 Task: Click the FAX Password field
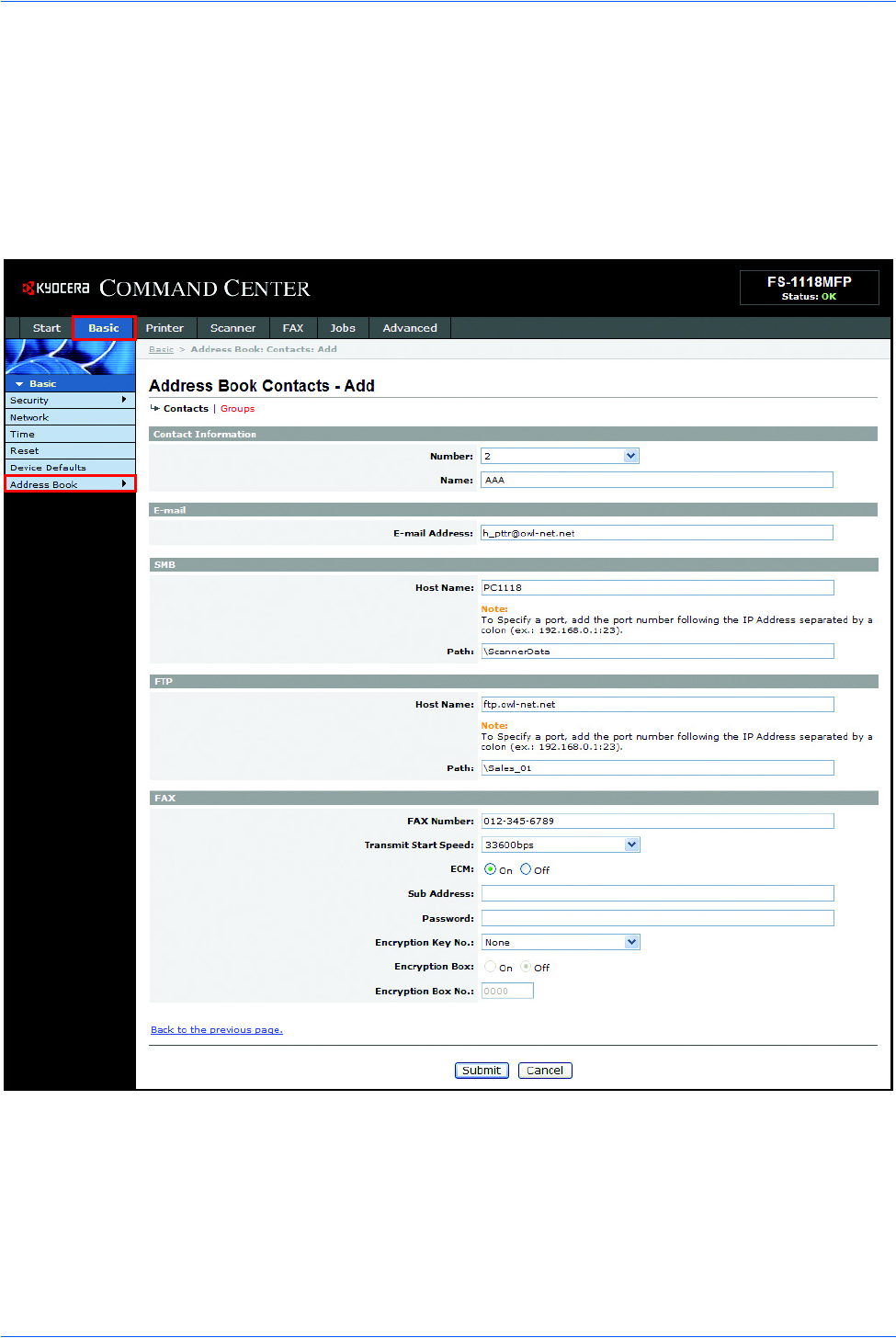pyautogui.click(x=657, y=918)
